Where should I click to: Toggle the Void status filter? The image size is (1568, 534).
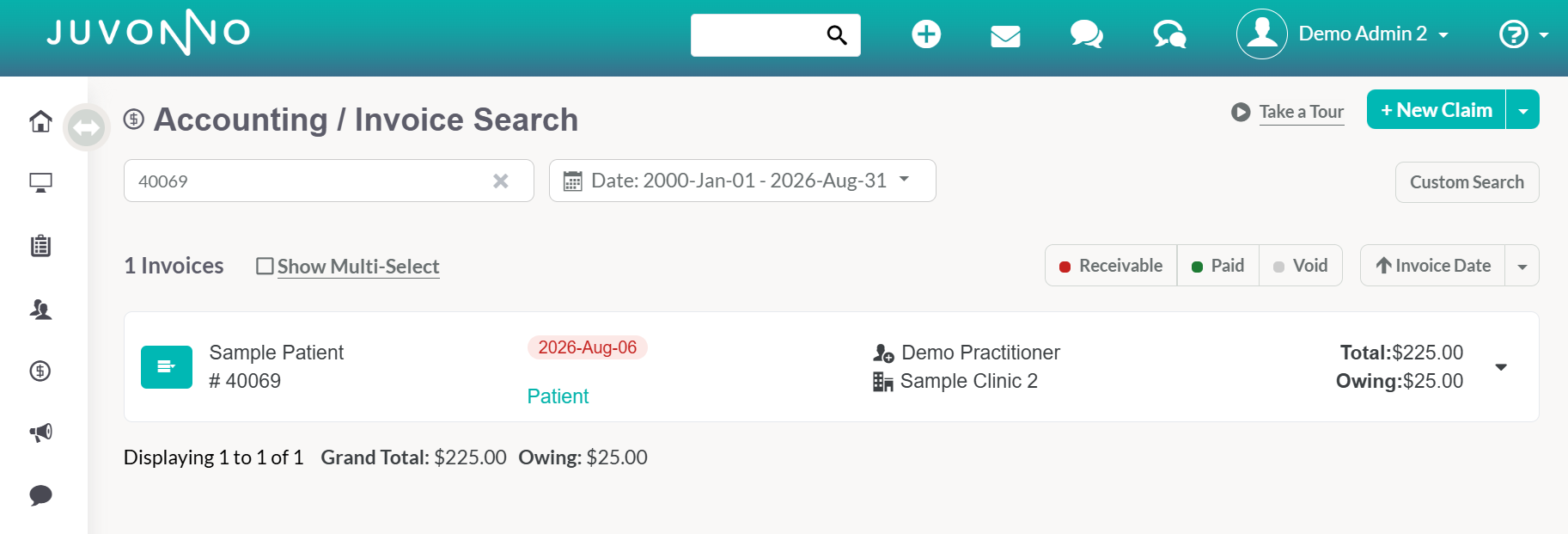[x=1301, y=266]
